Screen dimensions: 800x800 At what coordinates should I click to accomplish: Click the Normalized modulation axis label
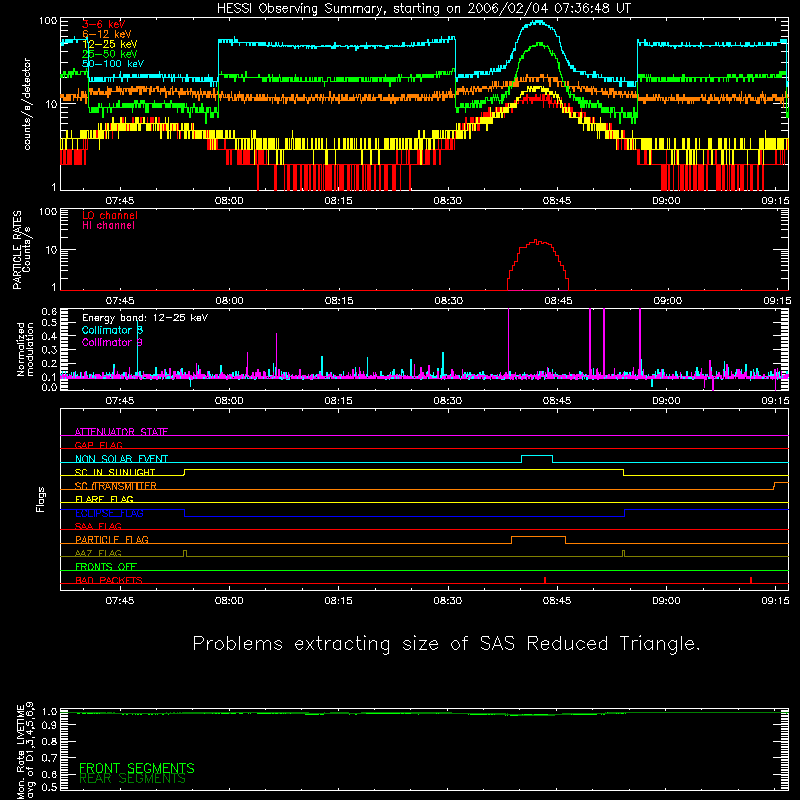click(x=24, y=349)
